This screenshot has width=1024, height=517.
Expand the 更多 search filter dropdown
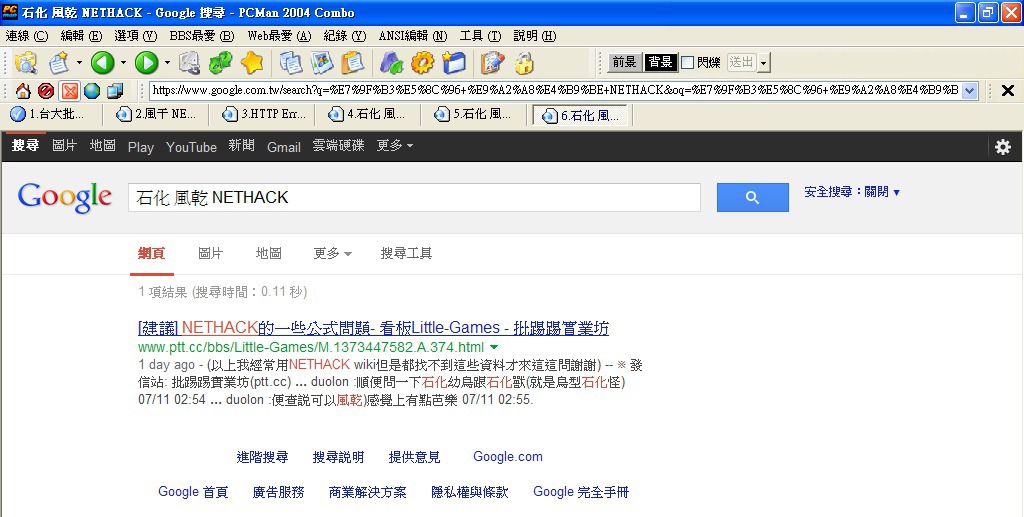pyautogui.click(x=332, y=253)
